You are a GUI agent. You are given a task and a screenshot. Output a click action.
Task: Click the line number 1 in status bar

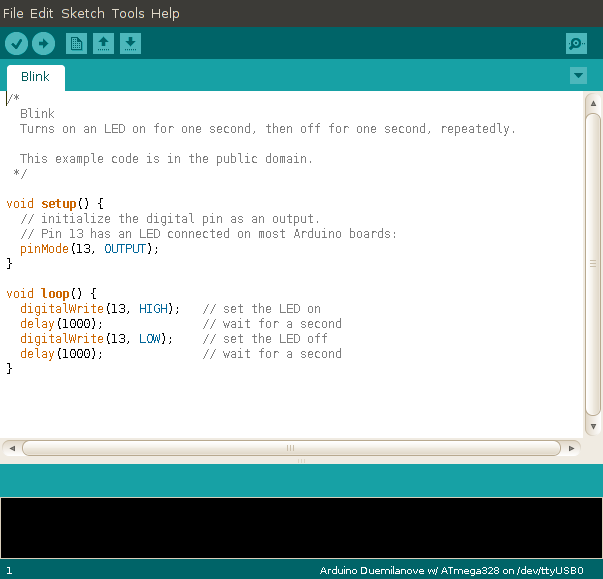point(9,571)
